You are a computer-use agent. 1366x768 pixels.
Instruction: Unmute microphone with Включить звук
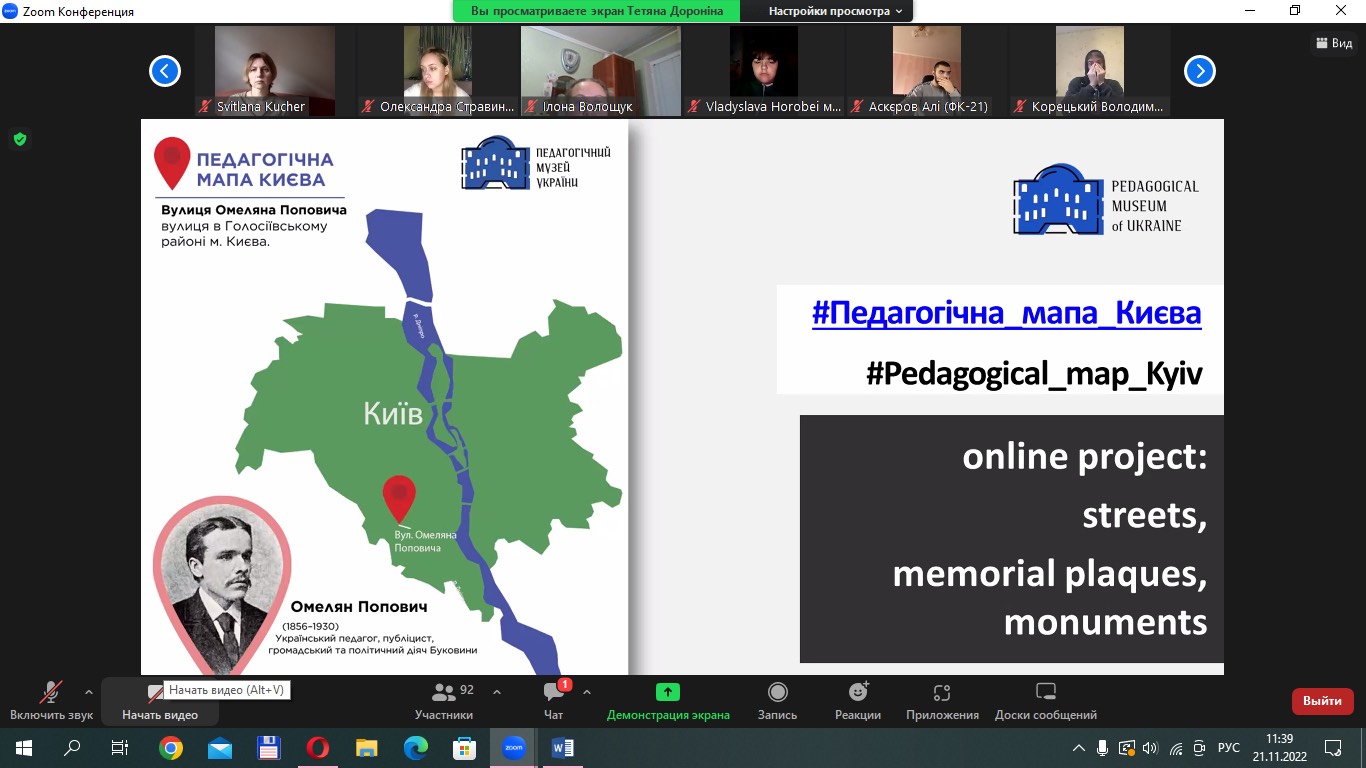pyautogui.click(x=51, y=700)
